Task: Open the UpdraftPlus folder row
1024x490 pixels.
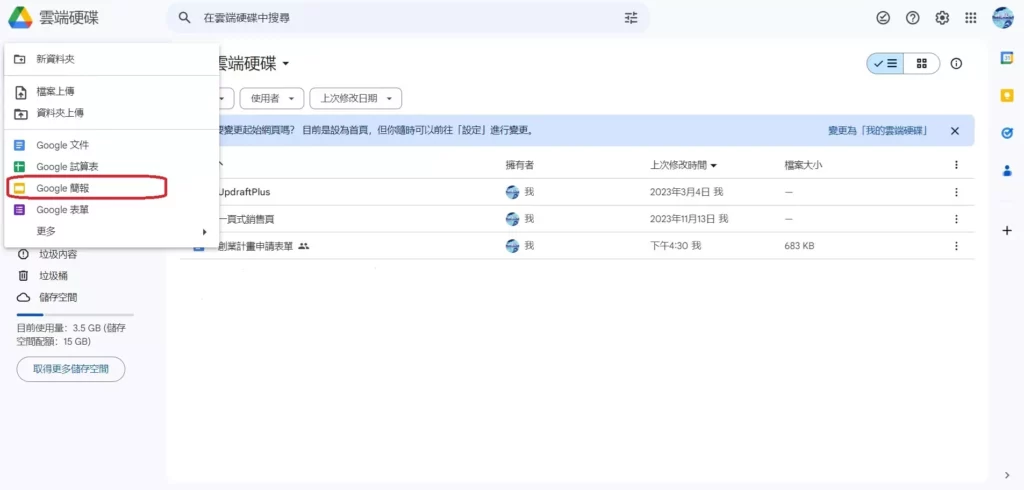Action: (x=577, y=192)
